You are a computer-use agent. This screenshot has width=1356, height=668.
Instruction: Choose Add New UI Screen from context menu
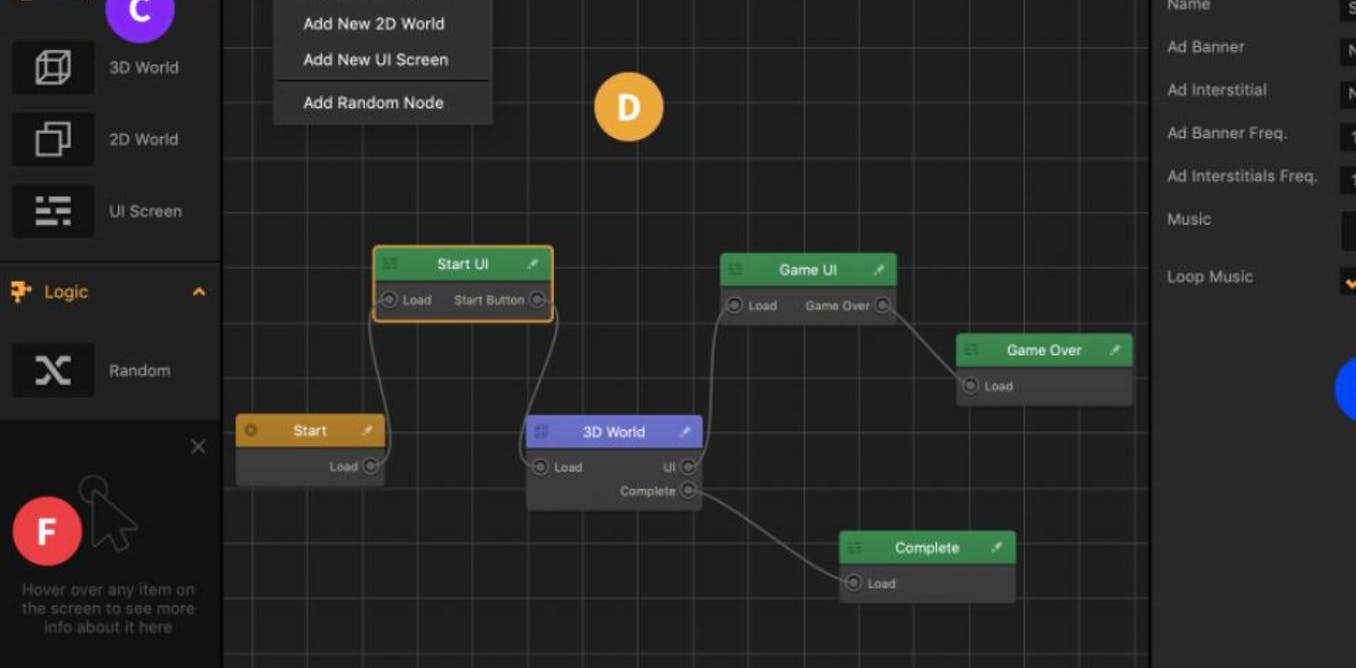pos(376,60)
